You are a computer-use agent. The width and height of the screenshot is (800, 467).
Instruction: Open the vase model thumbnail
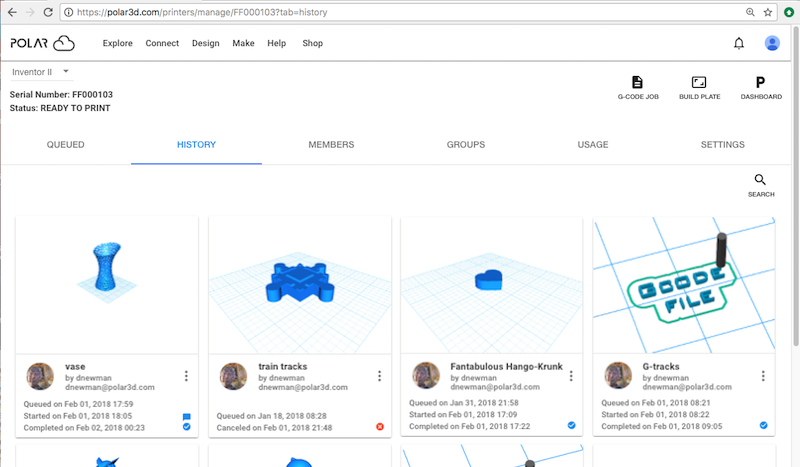pyautogui.click(x=107, y=285)
